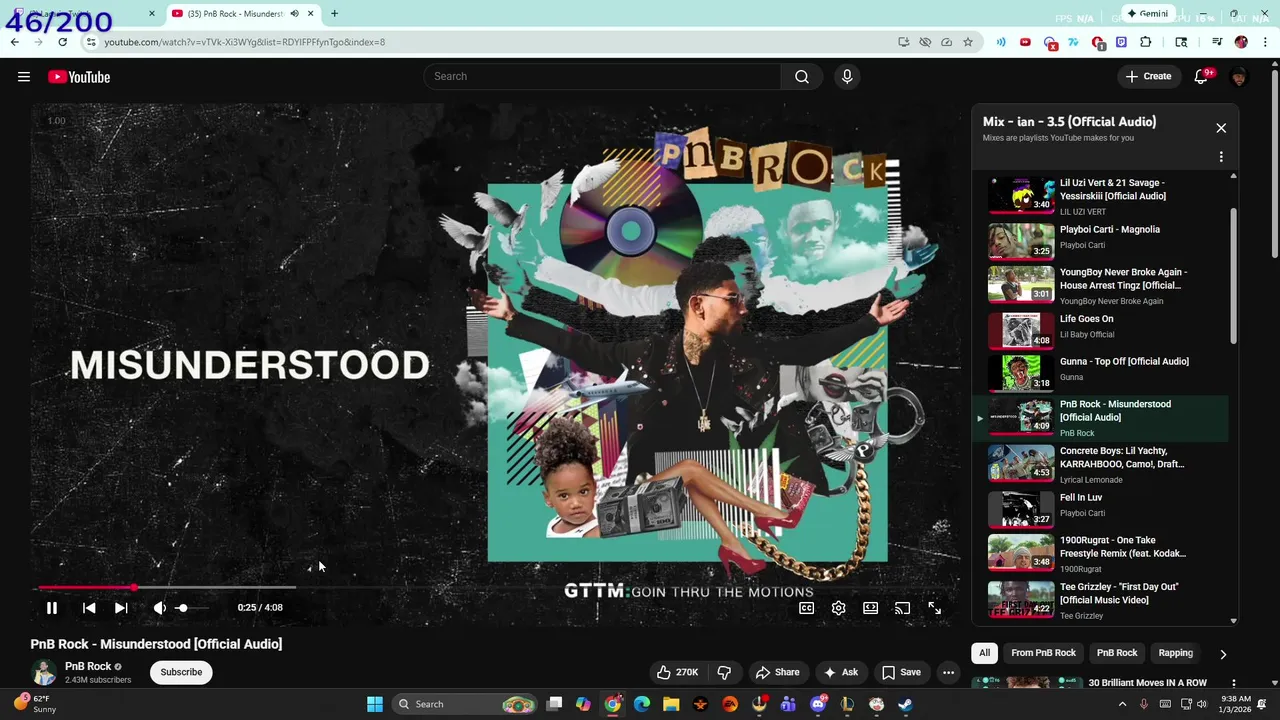This screenshot has width=1280, height=720.
Task: Focus the YouTube search field
Action: pyautogui.click(x=602, y=77)
